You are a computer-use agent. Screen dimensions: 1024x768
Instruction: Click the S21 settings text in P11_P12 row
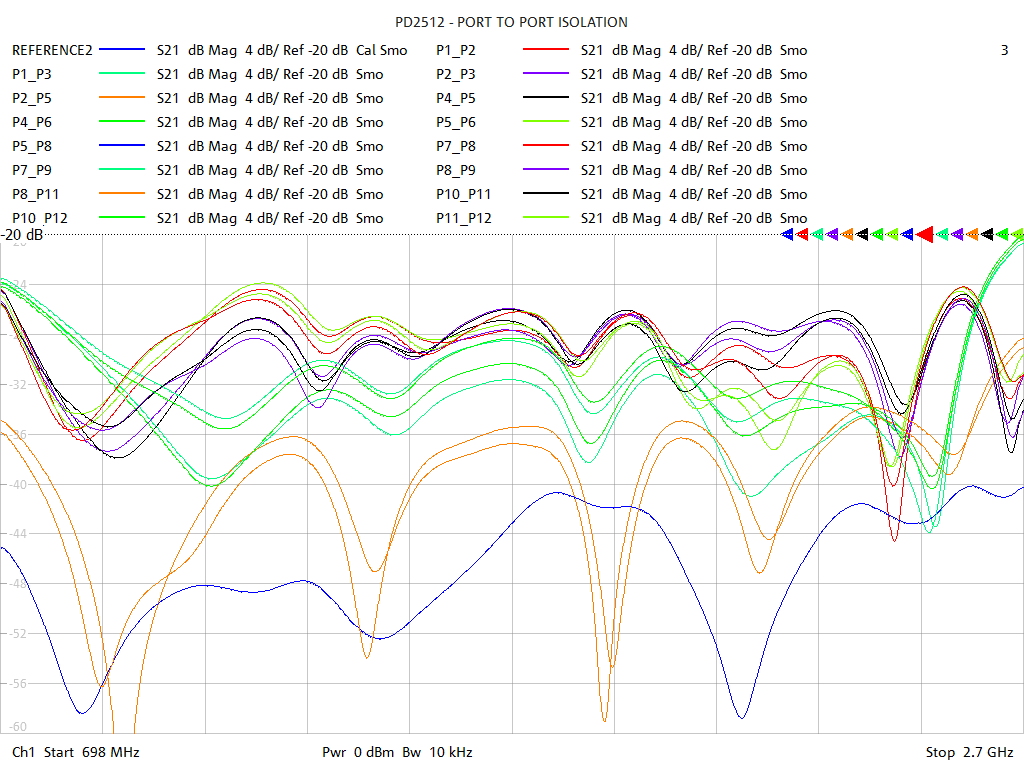tap(694, 218)
